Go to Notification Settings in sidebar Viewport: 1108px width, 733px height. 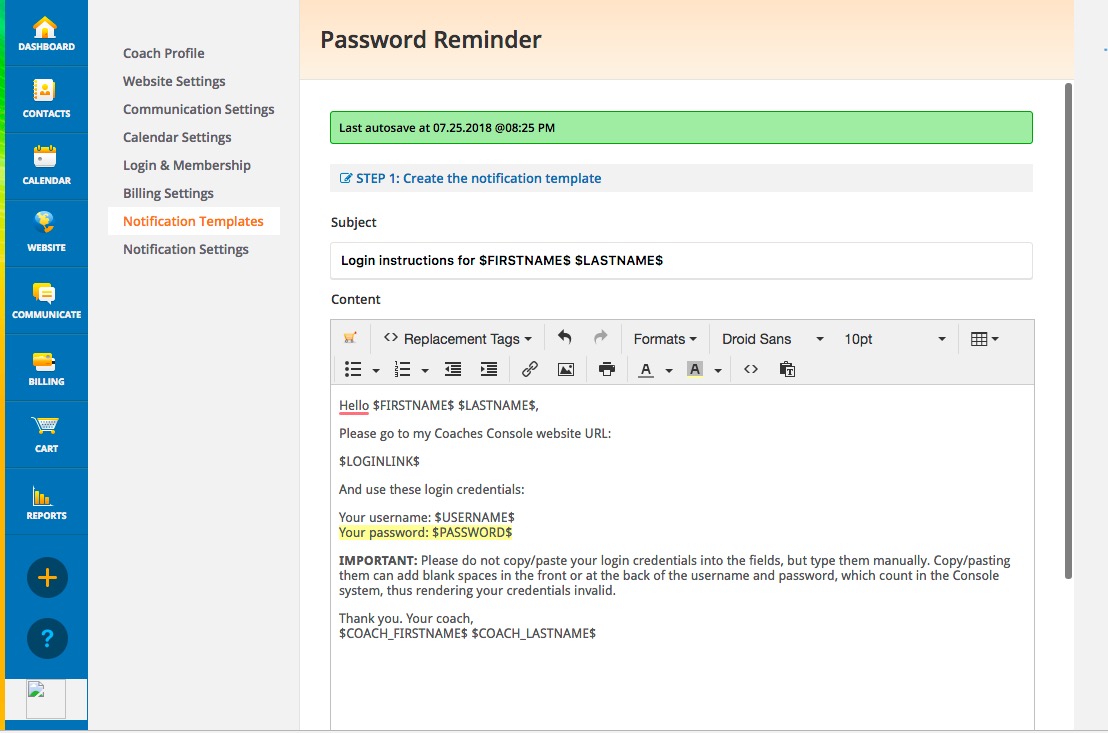186,249
